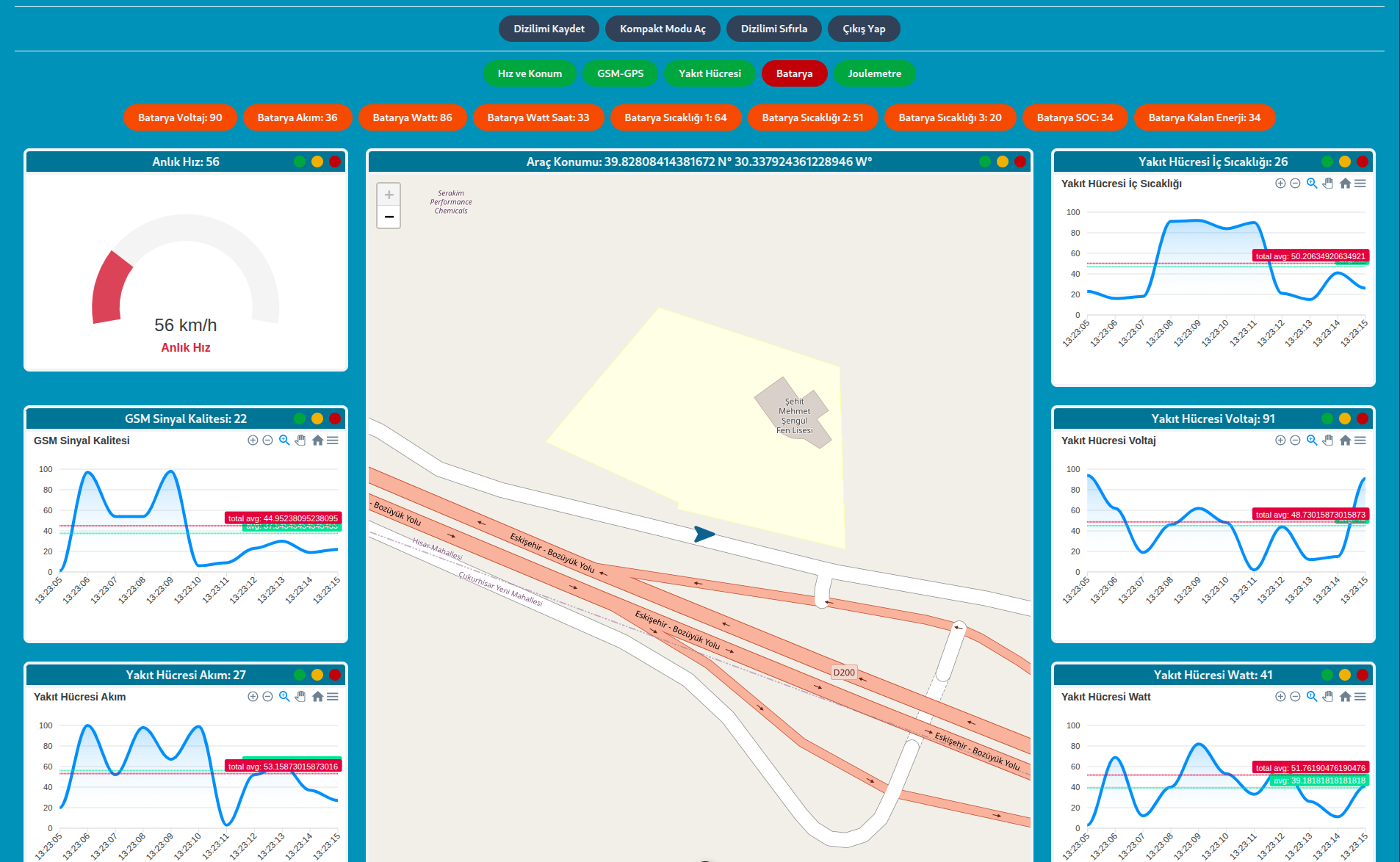The width and height of the screenshot is (1400, 862).
Task: Enable pan hand tool on Yakıt Hücresi Watt chart
Action: pyautogui.click(x=1328, y=697)
